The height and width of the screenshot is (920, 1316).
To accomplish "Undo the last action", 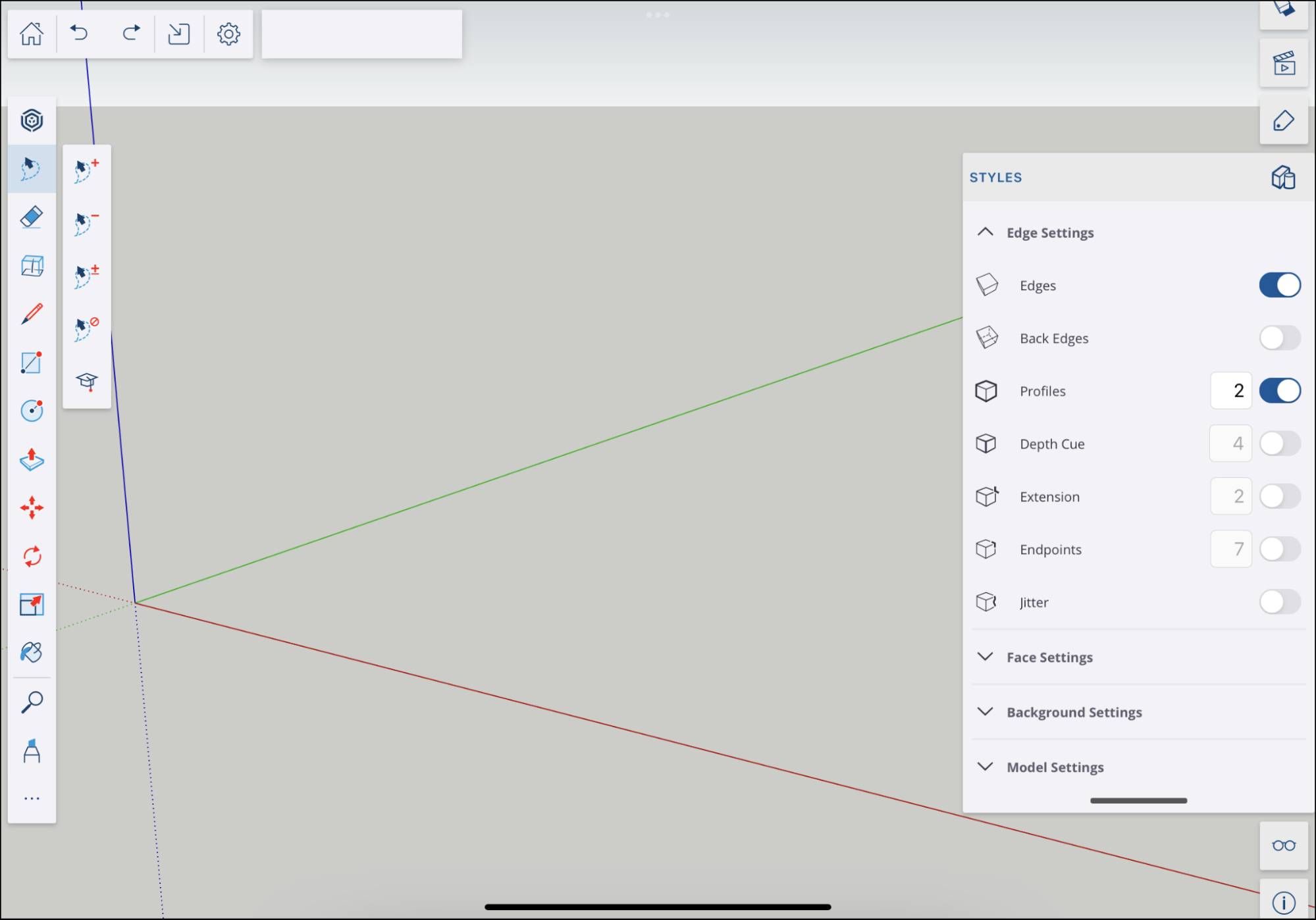I will 80,34.
